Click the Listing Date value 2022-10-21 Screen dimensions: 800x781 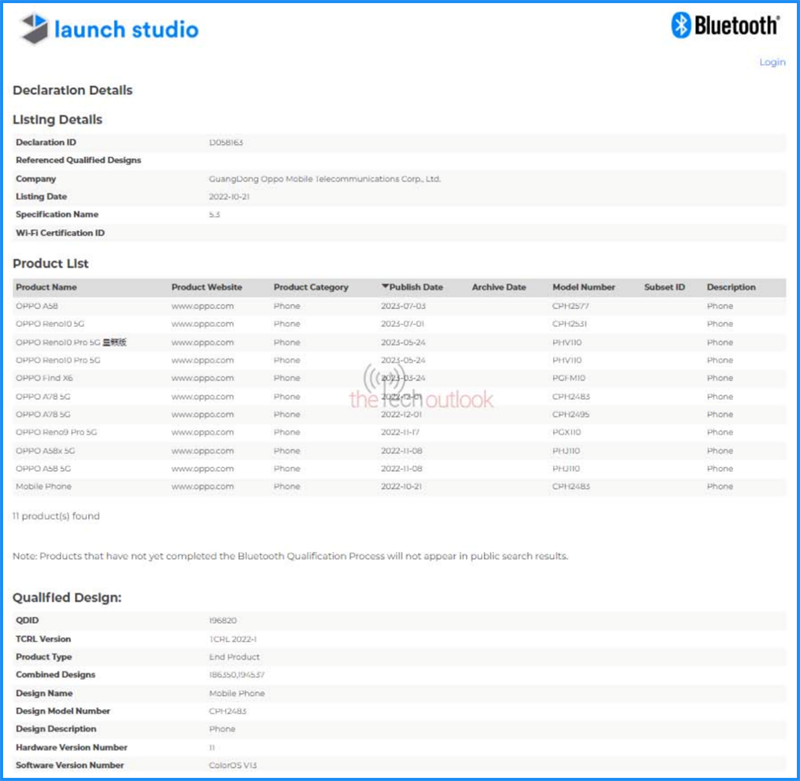click(229, 196)
